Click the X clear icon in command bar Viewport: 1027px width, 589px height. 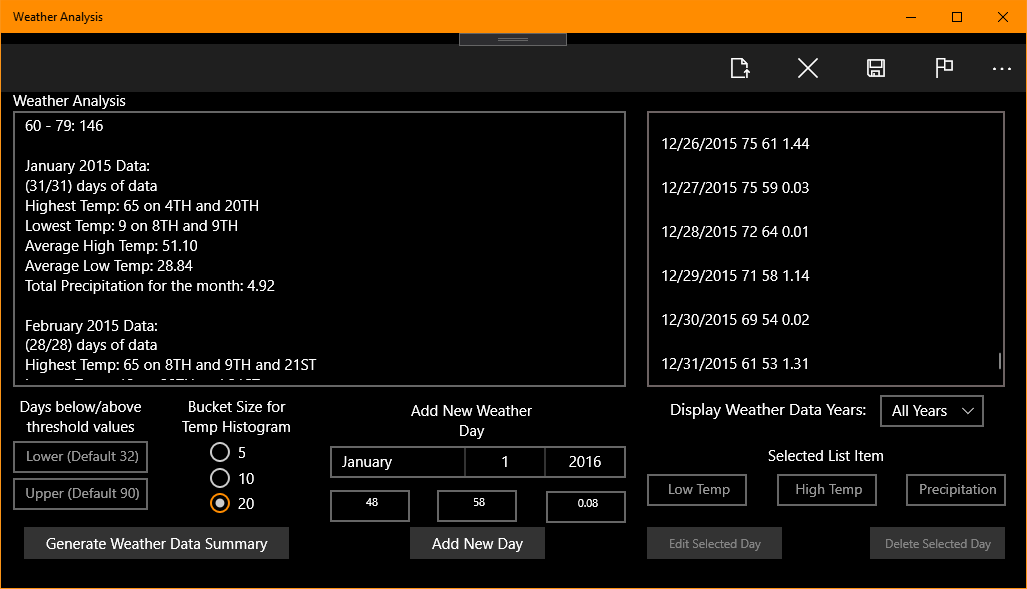point(808,68)
